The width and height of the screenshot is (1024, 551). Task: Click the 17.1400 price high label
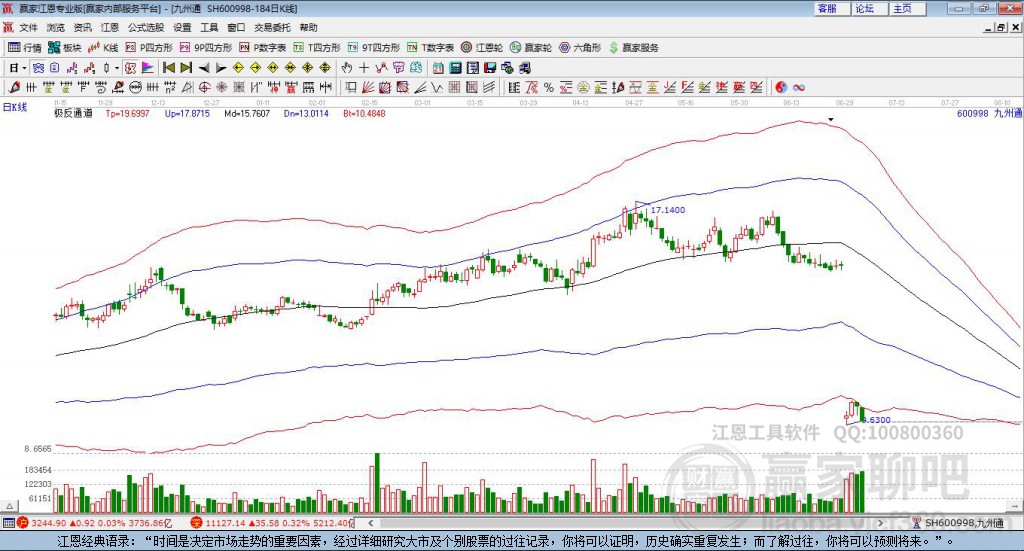pyautogui.click(x=668, y=210)
